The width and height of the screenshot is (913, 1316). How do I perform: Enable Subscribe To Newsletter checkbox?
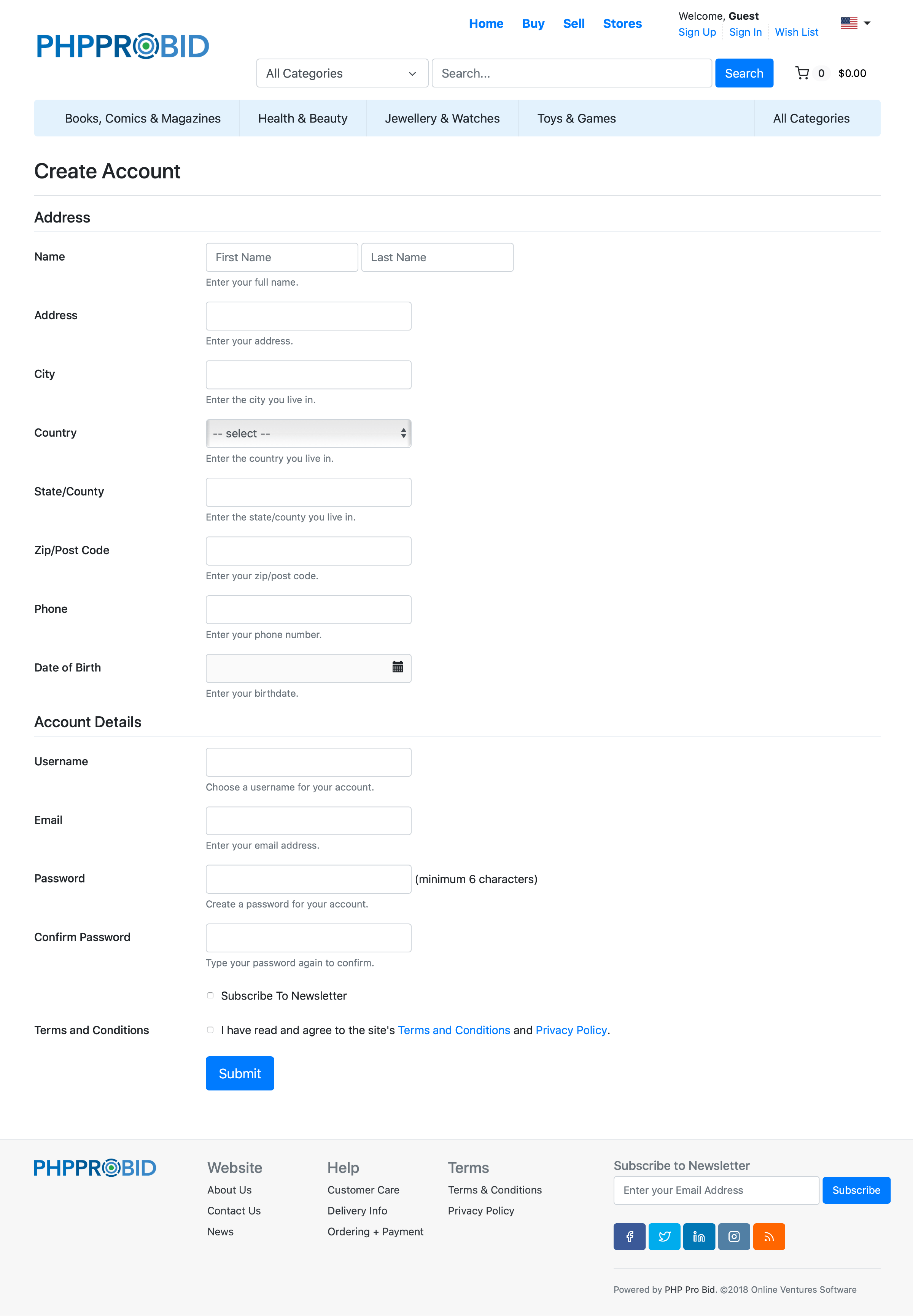(x=210, y=996)
